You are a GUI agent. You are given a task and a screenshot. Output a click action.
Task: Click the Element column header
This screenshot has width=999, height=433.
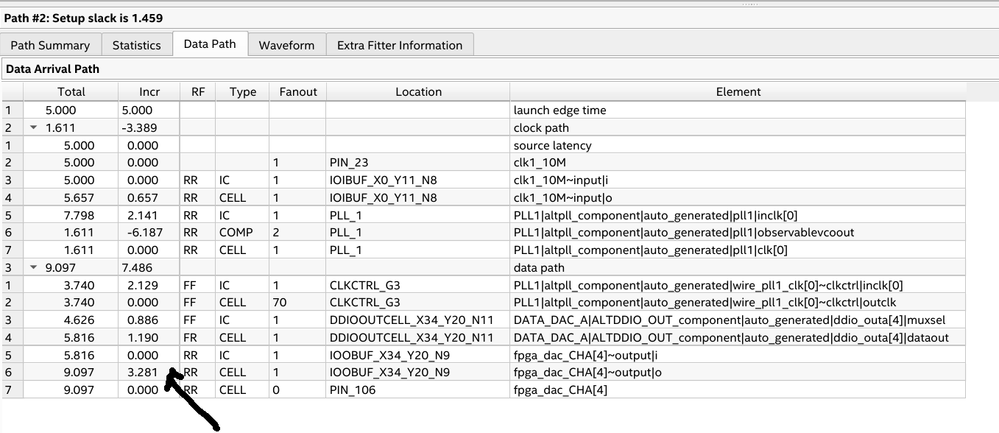click(738, 92)
